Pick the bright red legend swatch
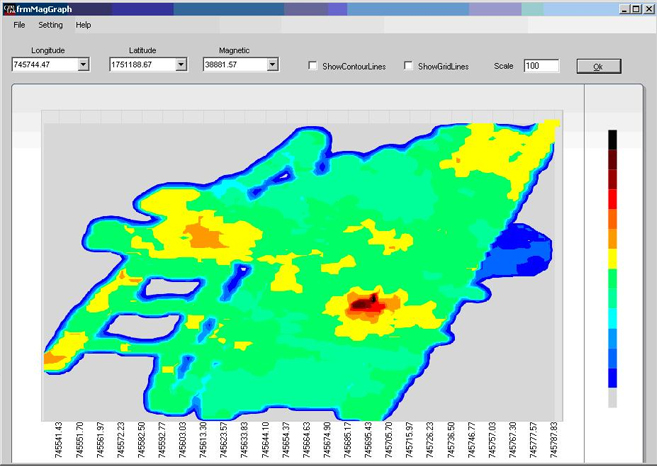Screen dimensions: 657x466 click(613, 198)
